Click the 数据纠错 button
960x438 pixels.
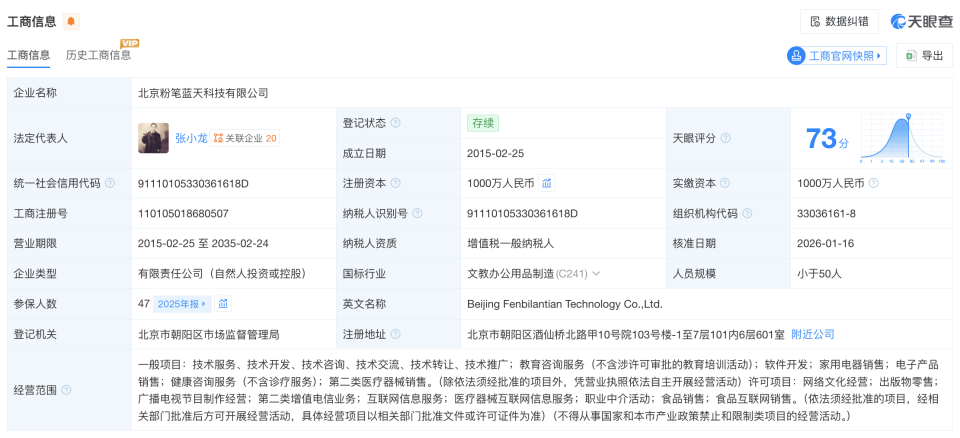pos(839,21)
